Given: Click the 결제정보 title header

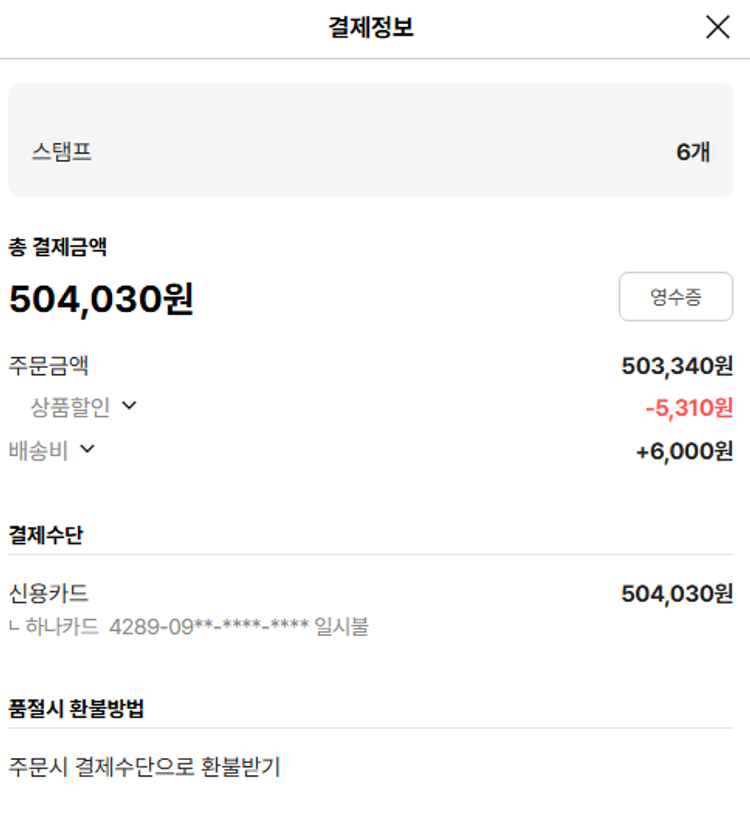Looking at the screenshot, I should [371, 28].
